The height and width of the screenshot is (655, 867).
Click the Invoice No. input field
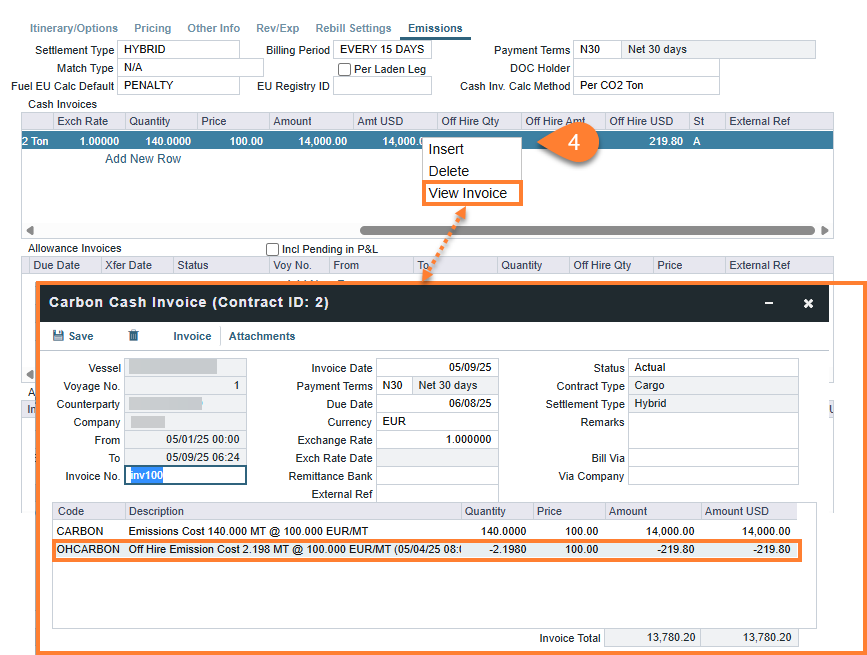click(x=185, y=475)
